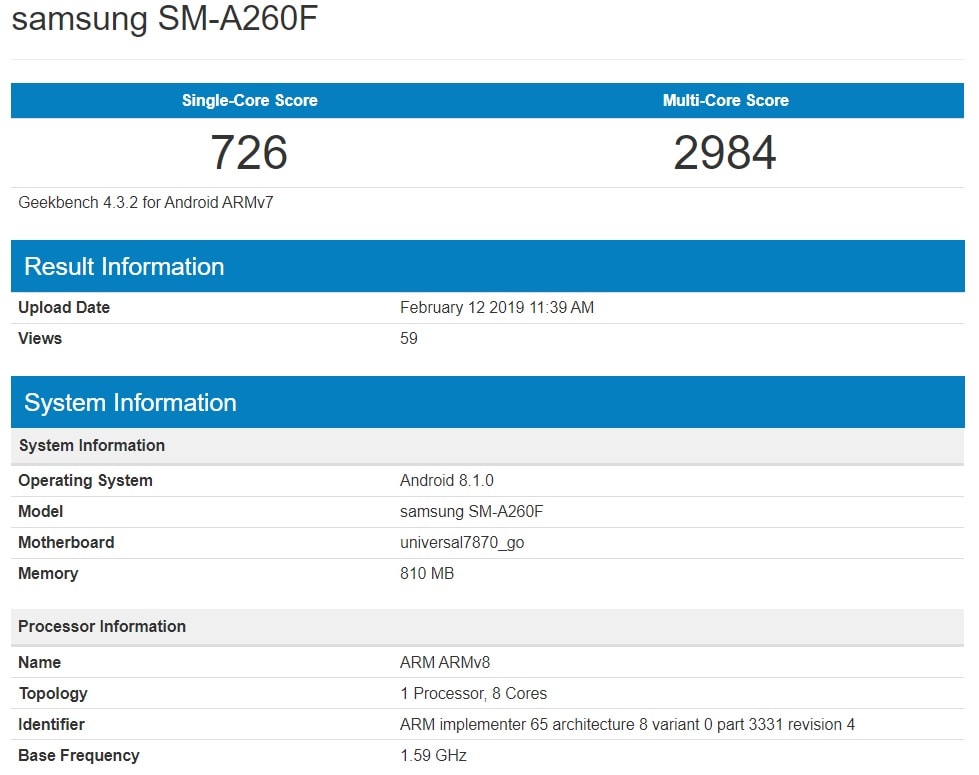Click the Geekbench 4.3.2 for Android ARMv7 text
The width and height of the screenshot is (979, 775).
145,202
